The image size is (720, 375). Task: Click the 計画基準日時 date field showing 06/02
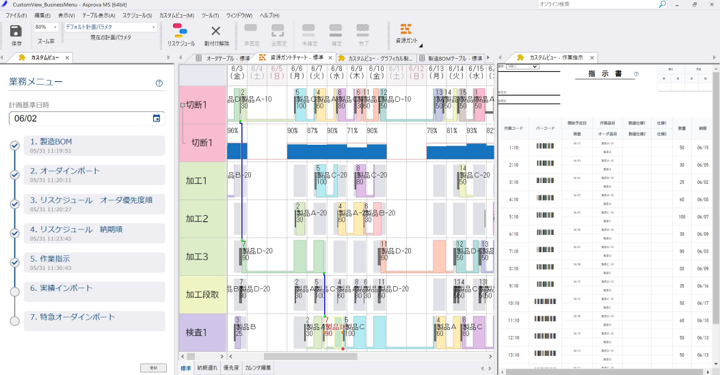tap(86, 118)
